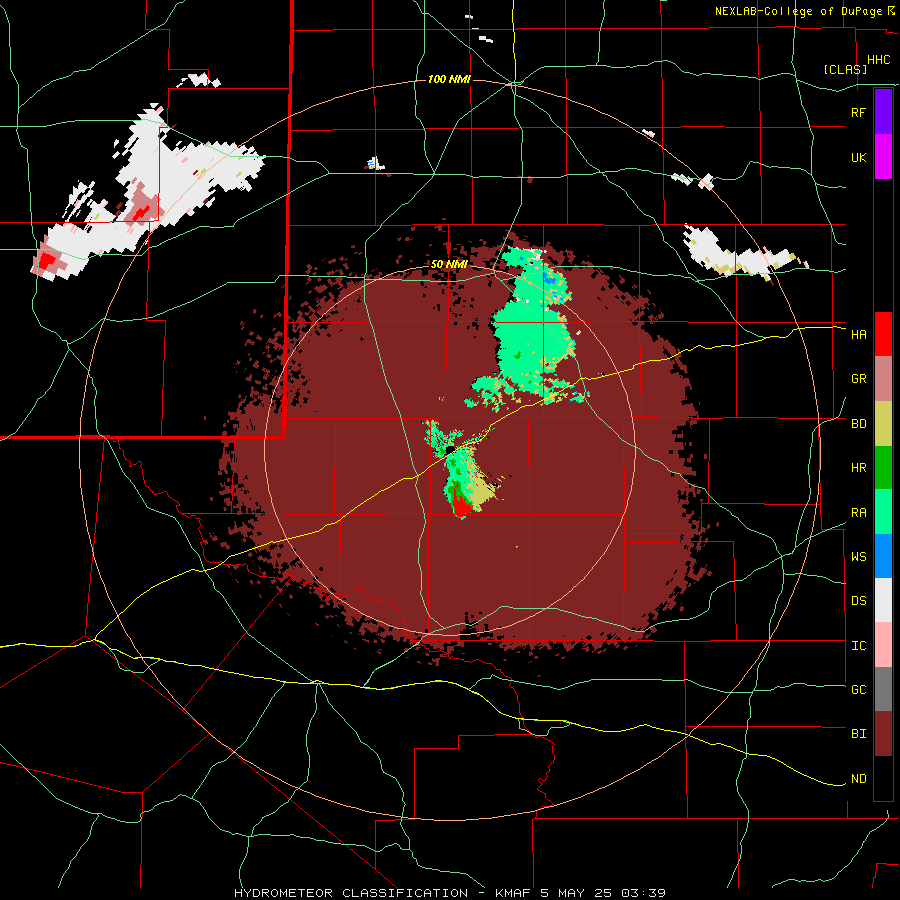This screenshot has width=900, height=900.
Task: Click the '[CLAS]' legend header text
Action: (x=845, y=69)
